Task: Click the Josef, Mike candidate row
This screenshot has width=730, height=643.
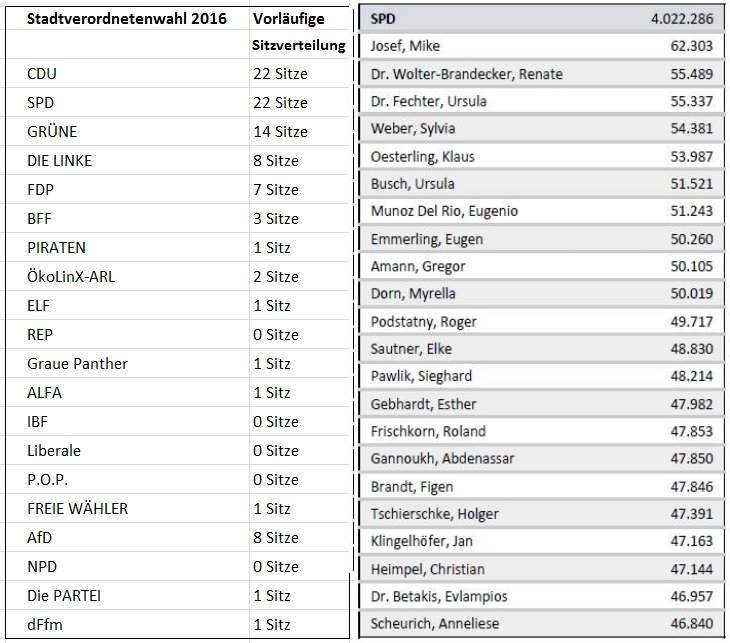Action: (542, 46)
